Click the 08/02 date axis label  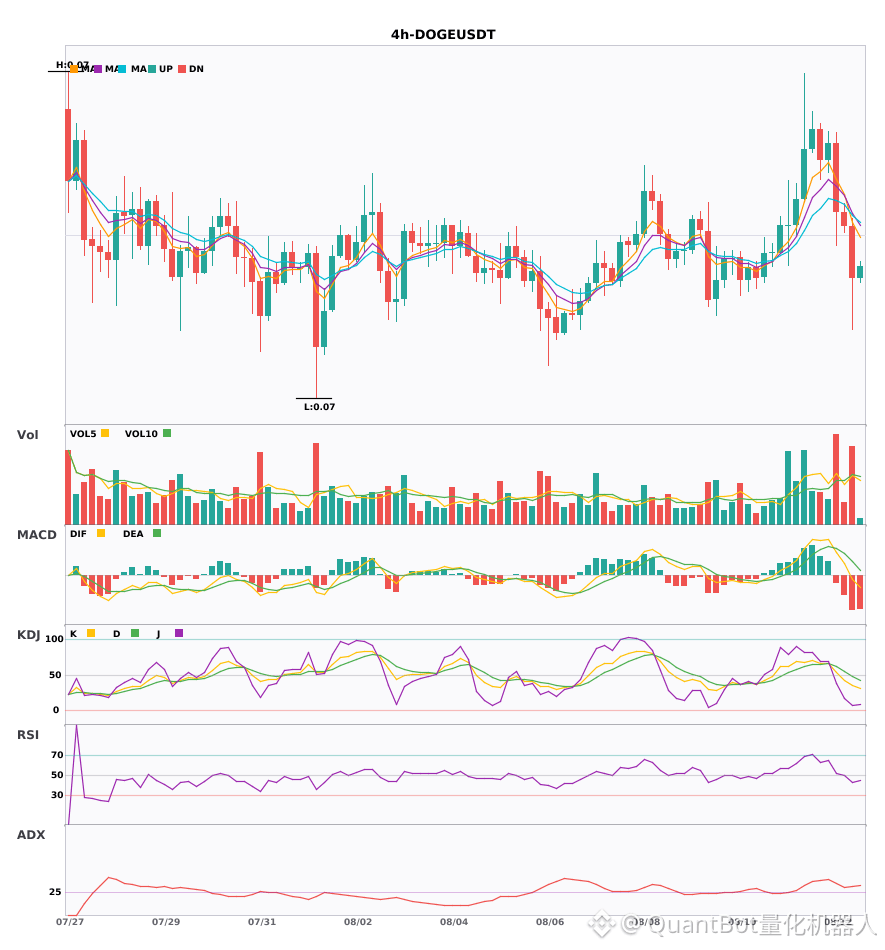358,922
